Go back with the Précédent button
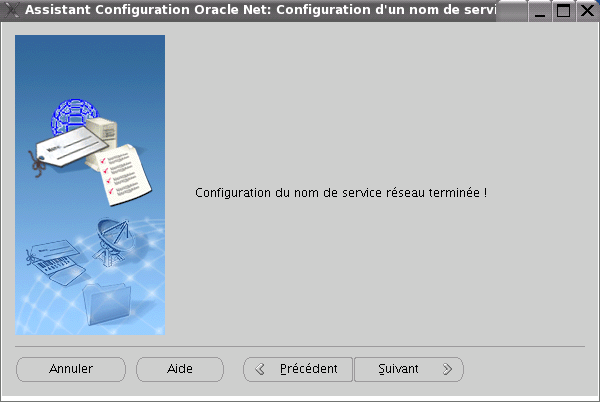601x402 pixels. click(298, 369)
